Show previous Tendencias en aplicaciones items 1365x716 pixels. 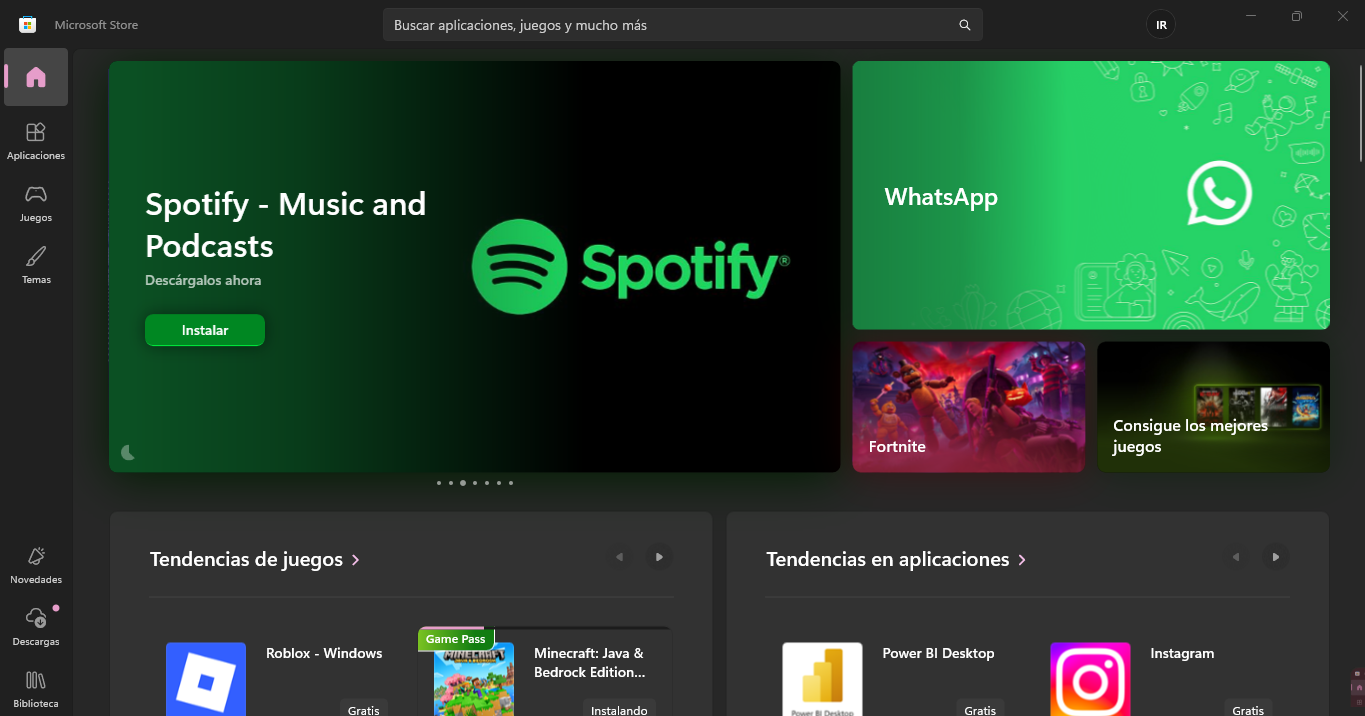1237,557
